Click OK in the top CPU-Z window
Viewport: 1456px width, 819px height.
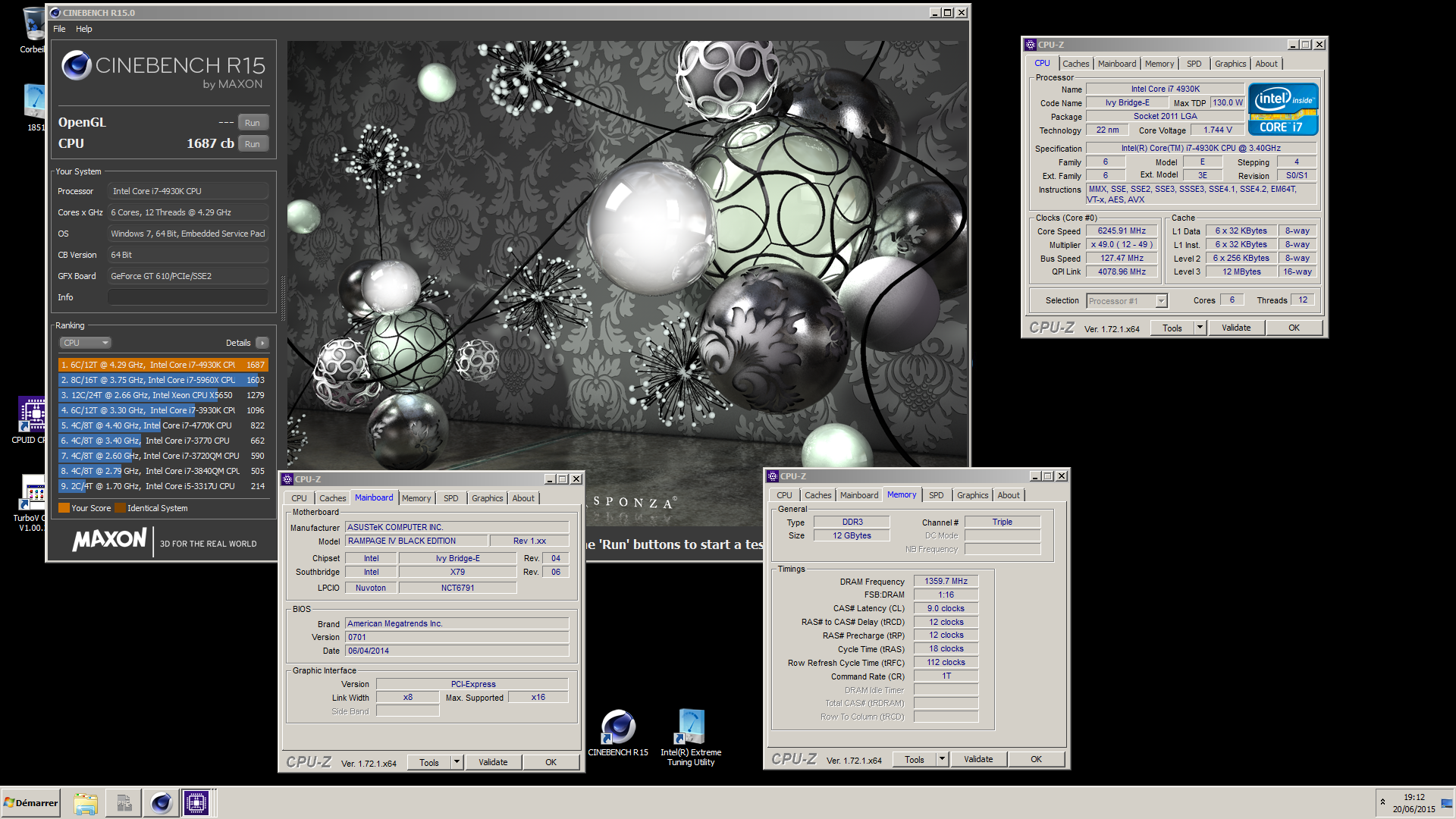(1294, 328)
